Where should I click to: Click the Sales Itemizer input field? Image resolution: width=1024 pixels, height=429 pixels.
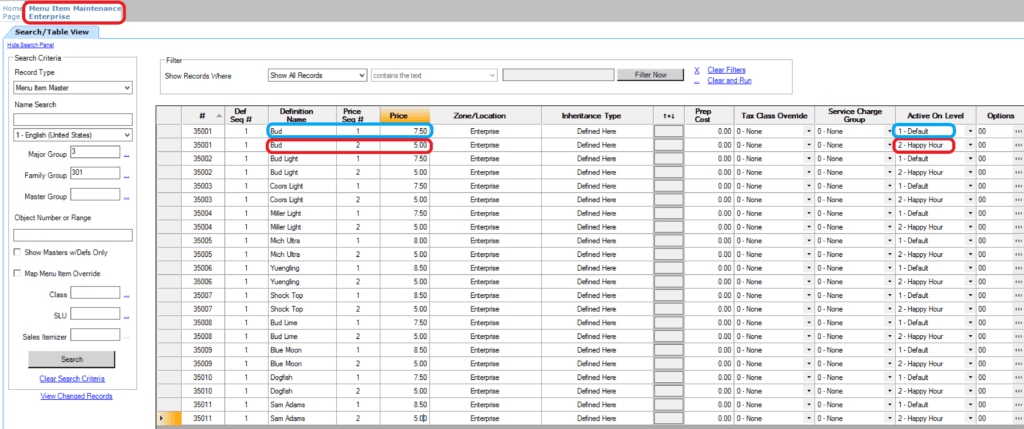coord(95,334)
